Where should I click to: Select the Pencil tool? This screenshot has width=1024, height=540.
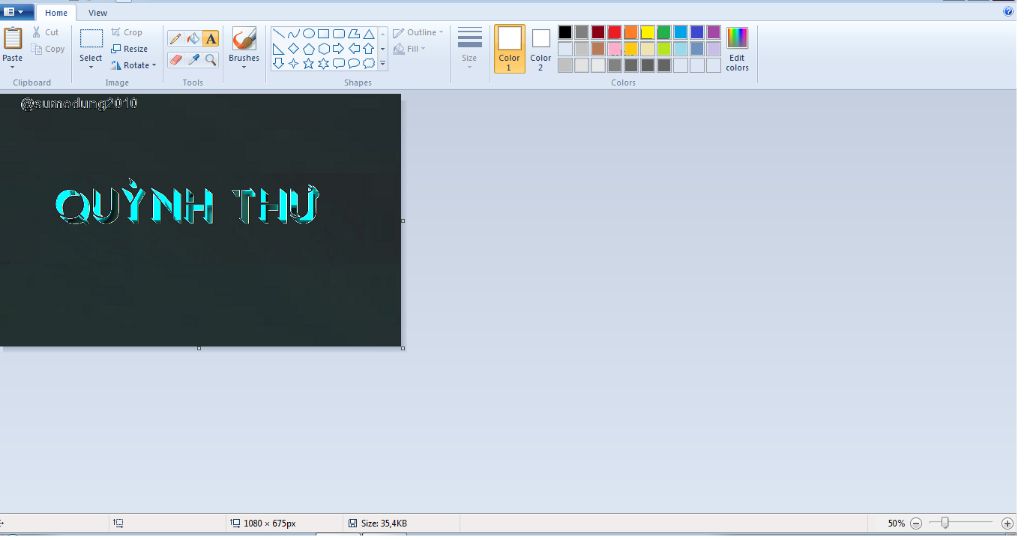coord(175,39)
